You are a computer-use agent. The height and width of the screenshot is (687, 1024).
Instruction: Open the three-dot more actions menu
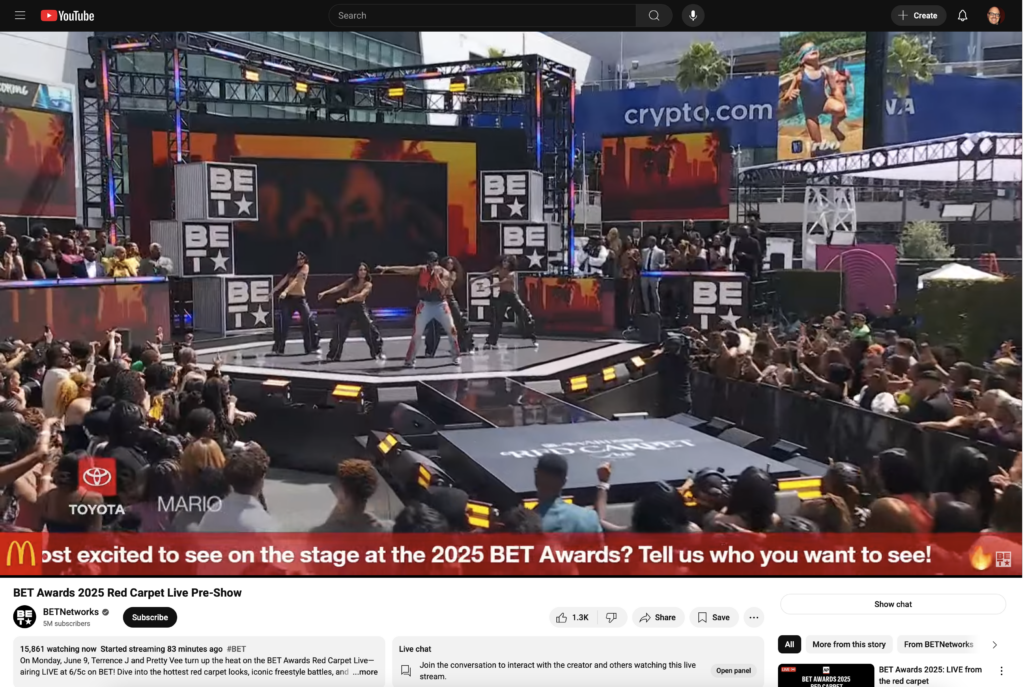[754, 617]
